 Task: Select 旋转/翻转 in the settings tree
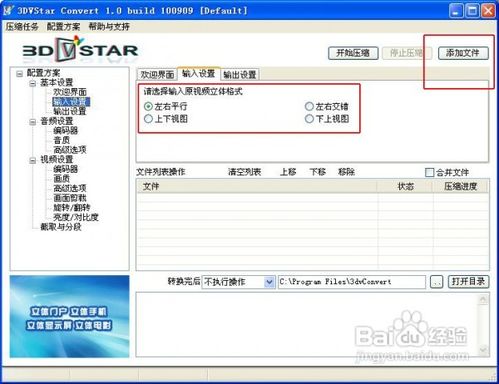point(72,208)
